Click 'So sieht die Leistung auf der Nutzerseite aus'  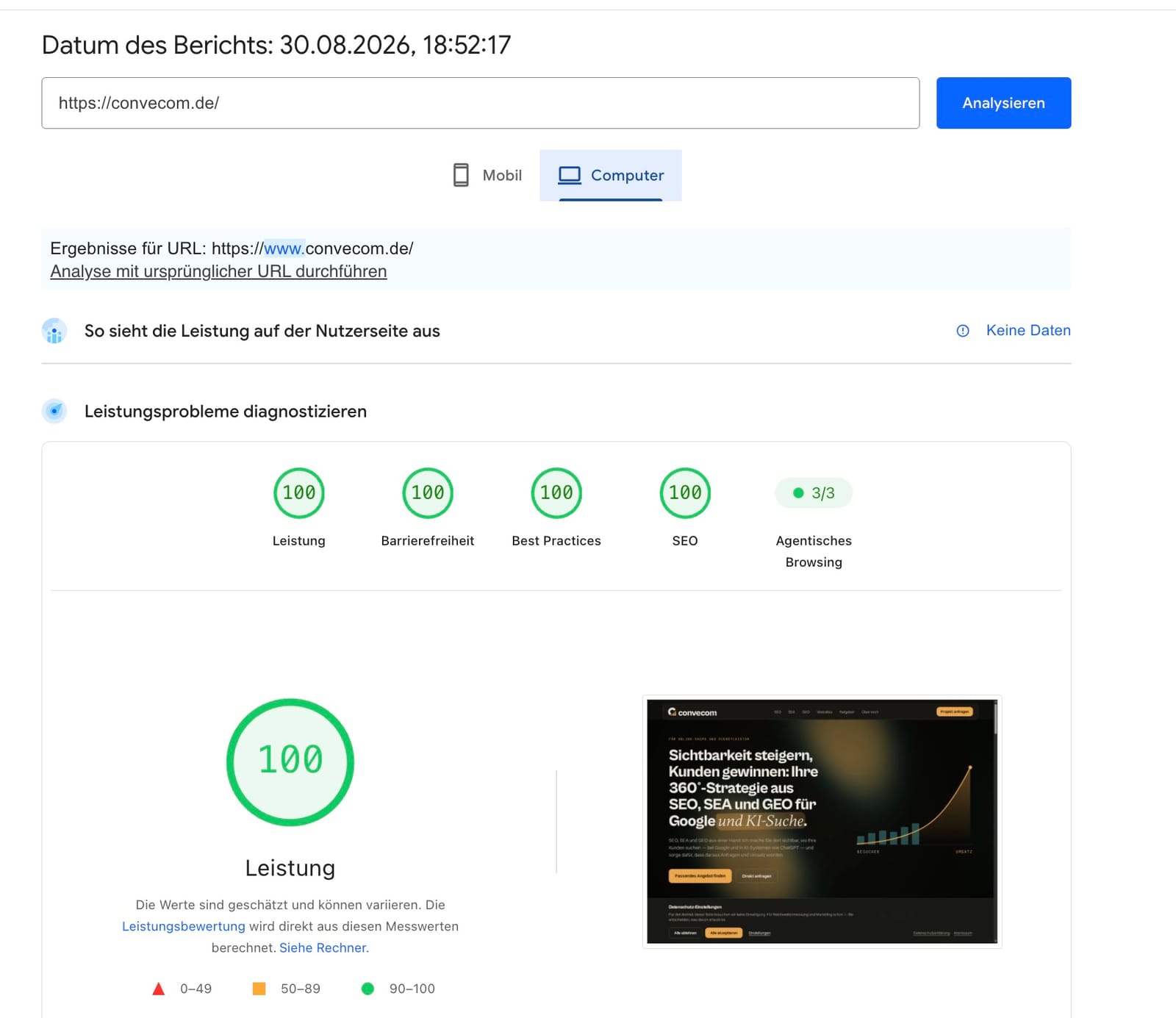click(x=262, y=331)
